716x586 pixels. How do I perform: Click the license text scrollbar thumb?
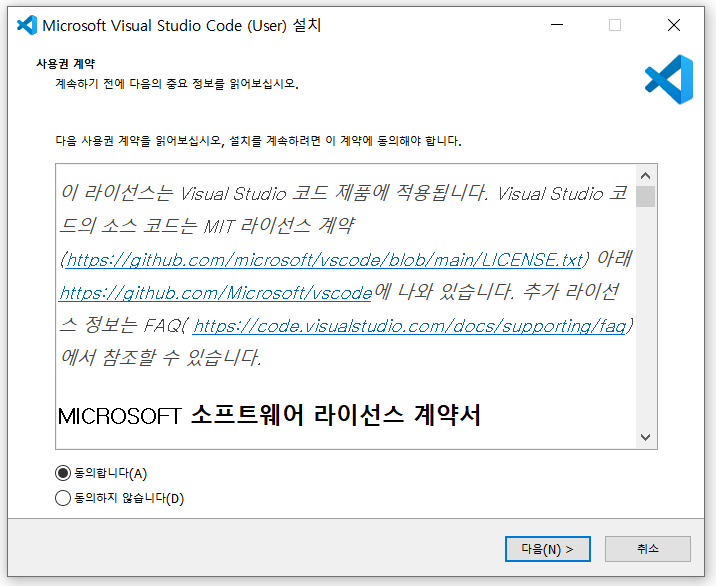(645, 196)
